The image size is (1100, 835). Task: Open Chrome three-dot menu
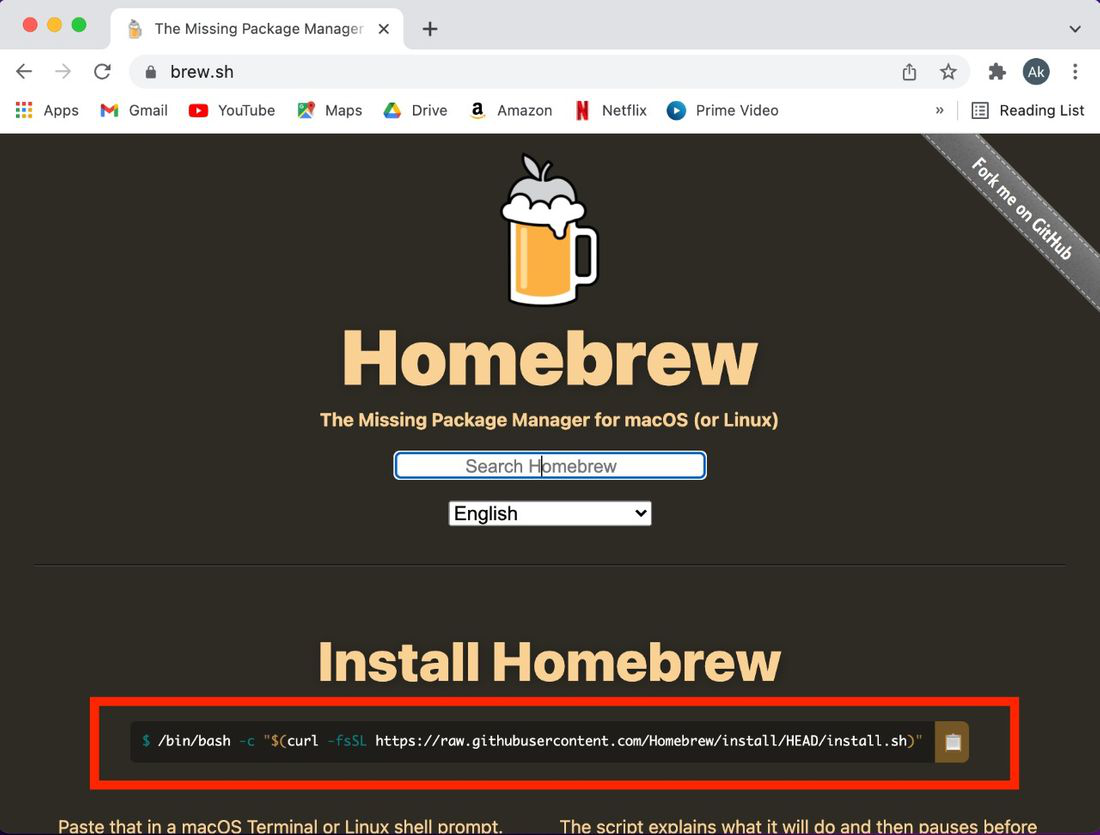1075,72
